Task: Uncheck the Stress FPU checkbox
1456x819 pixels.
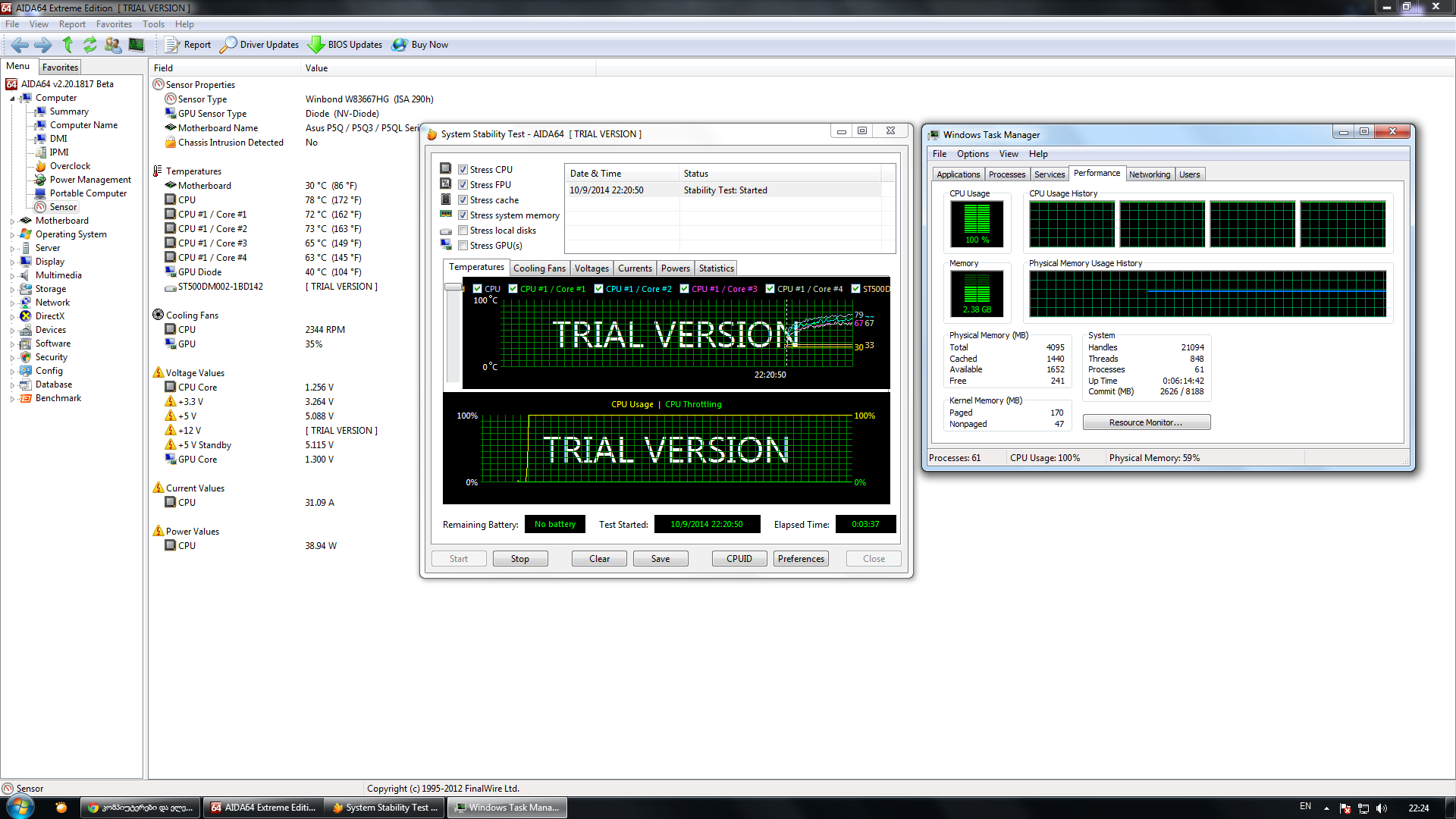Action: click(463, 185)
